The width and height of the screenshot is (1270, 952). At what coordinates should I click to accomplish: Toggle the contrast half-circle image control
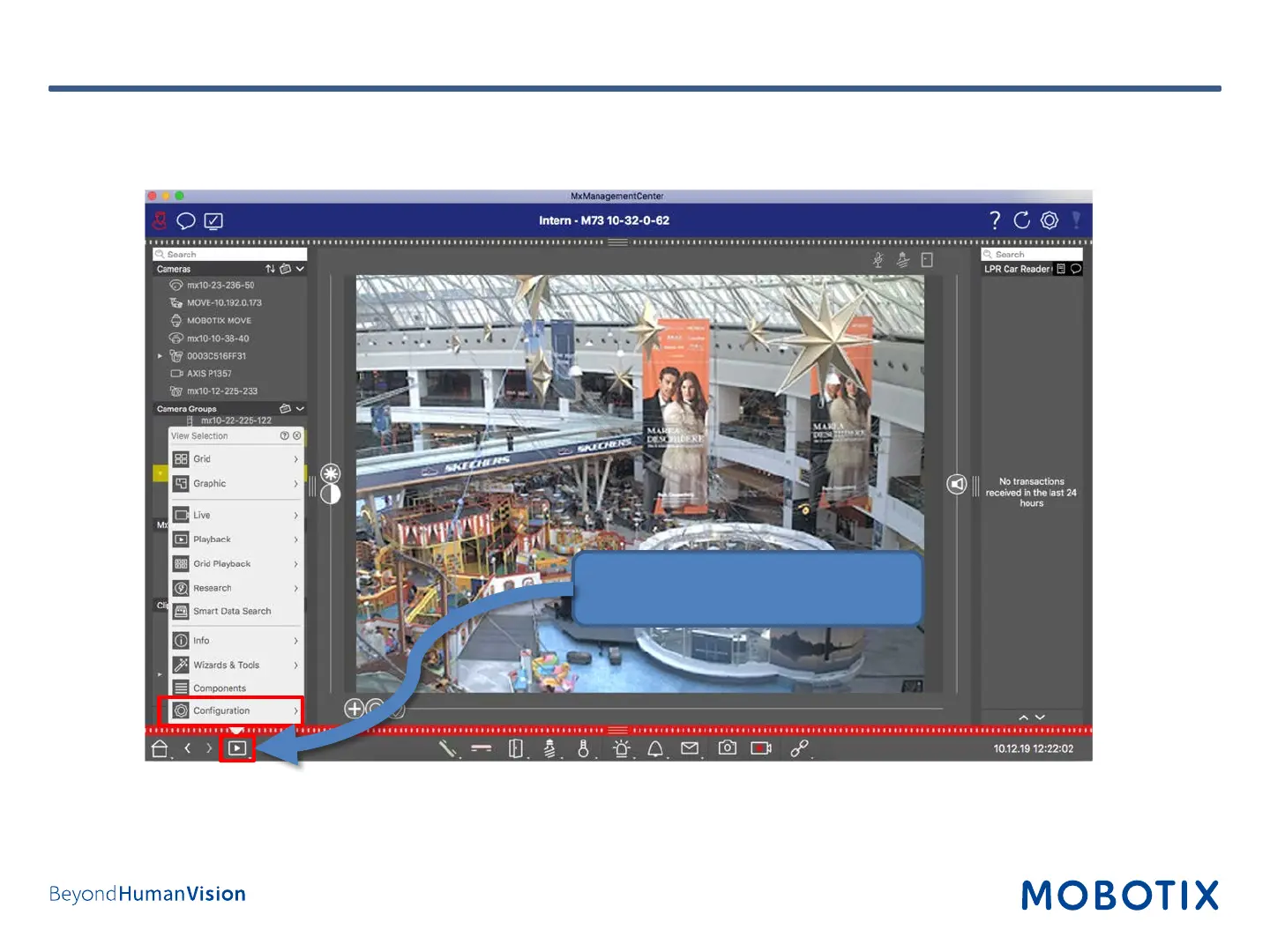[331, 494]
